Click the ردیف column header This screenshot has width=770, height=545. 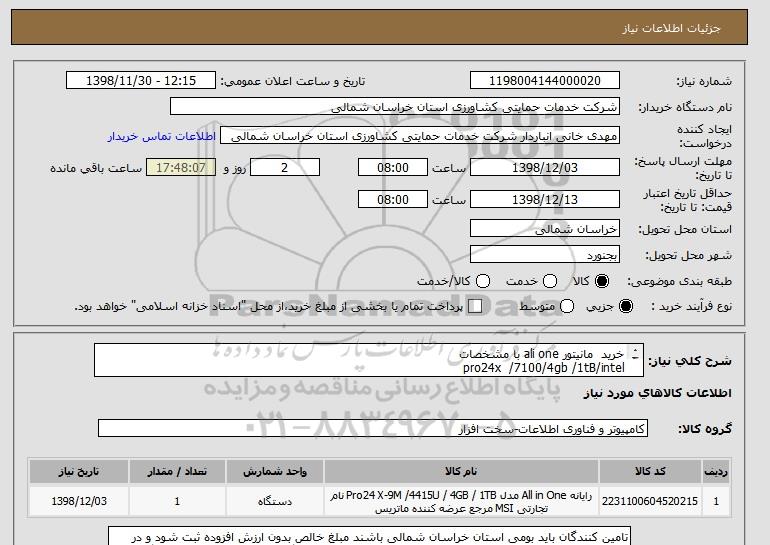(x=716, y=471)
